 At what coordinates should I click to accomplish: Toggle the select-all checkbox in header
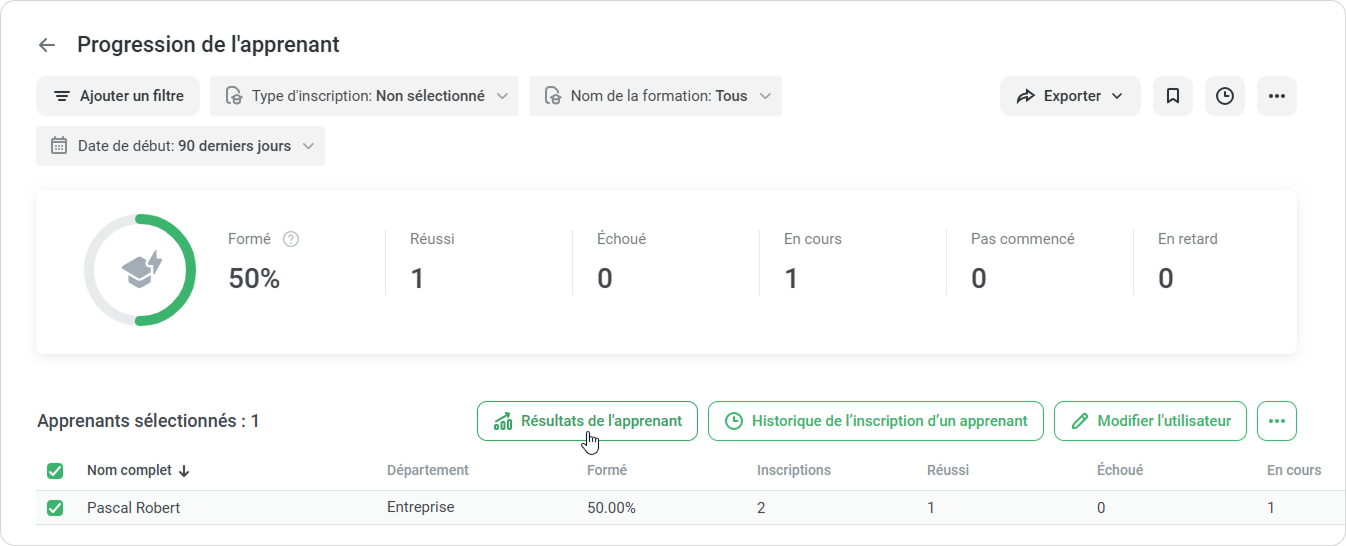tap(55, 471)
